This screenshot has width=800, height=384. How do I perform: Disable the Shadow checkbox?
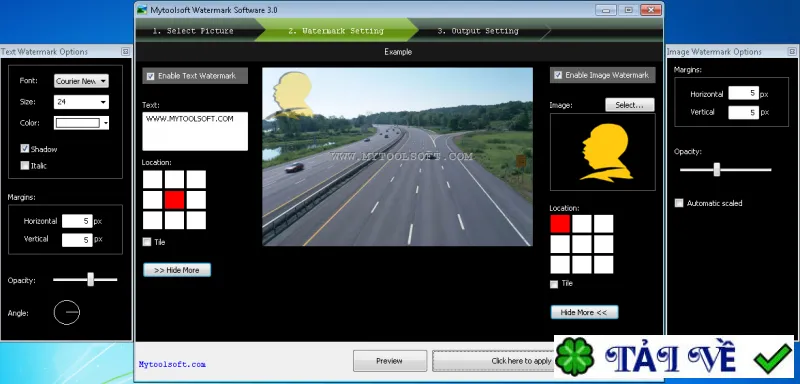[24, 149]
